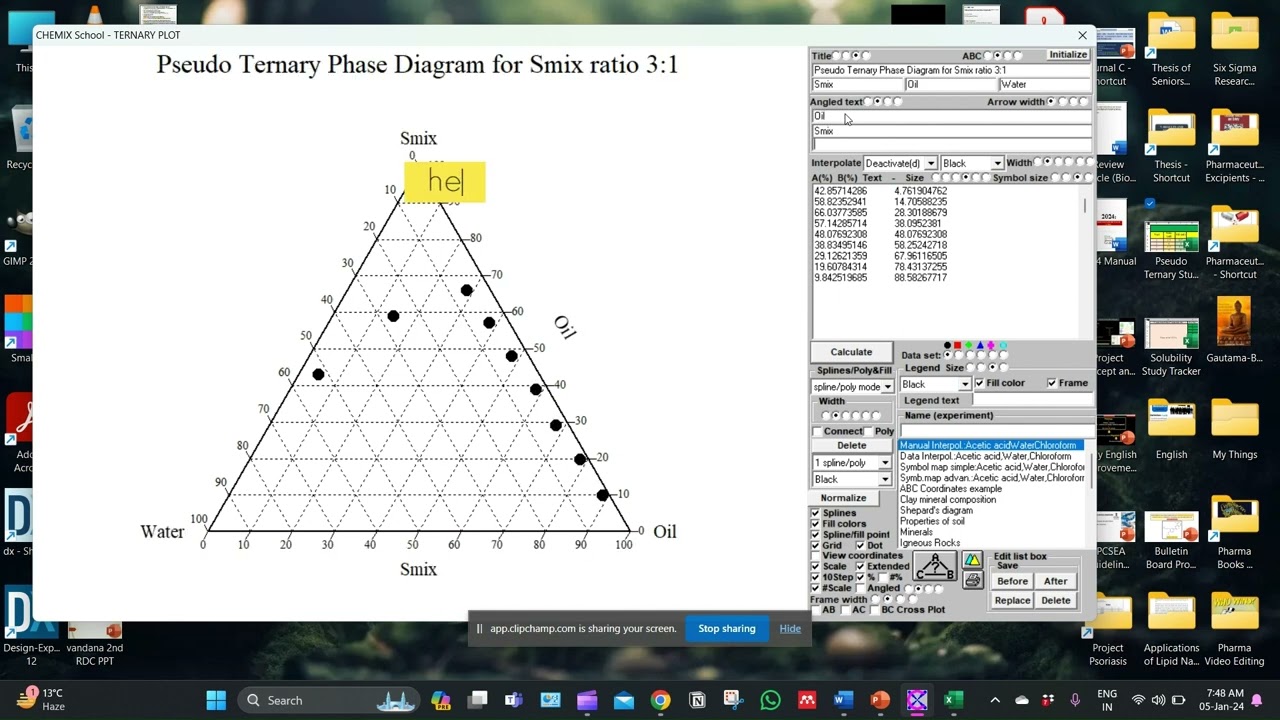Select ABC Coordinates example list item
Screen dimensions: 1280x720
coord(950,489)
